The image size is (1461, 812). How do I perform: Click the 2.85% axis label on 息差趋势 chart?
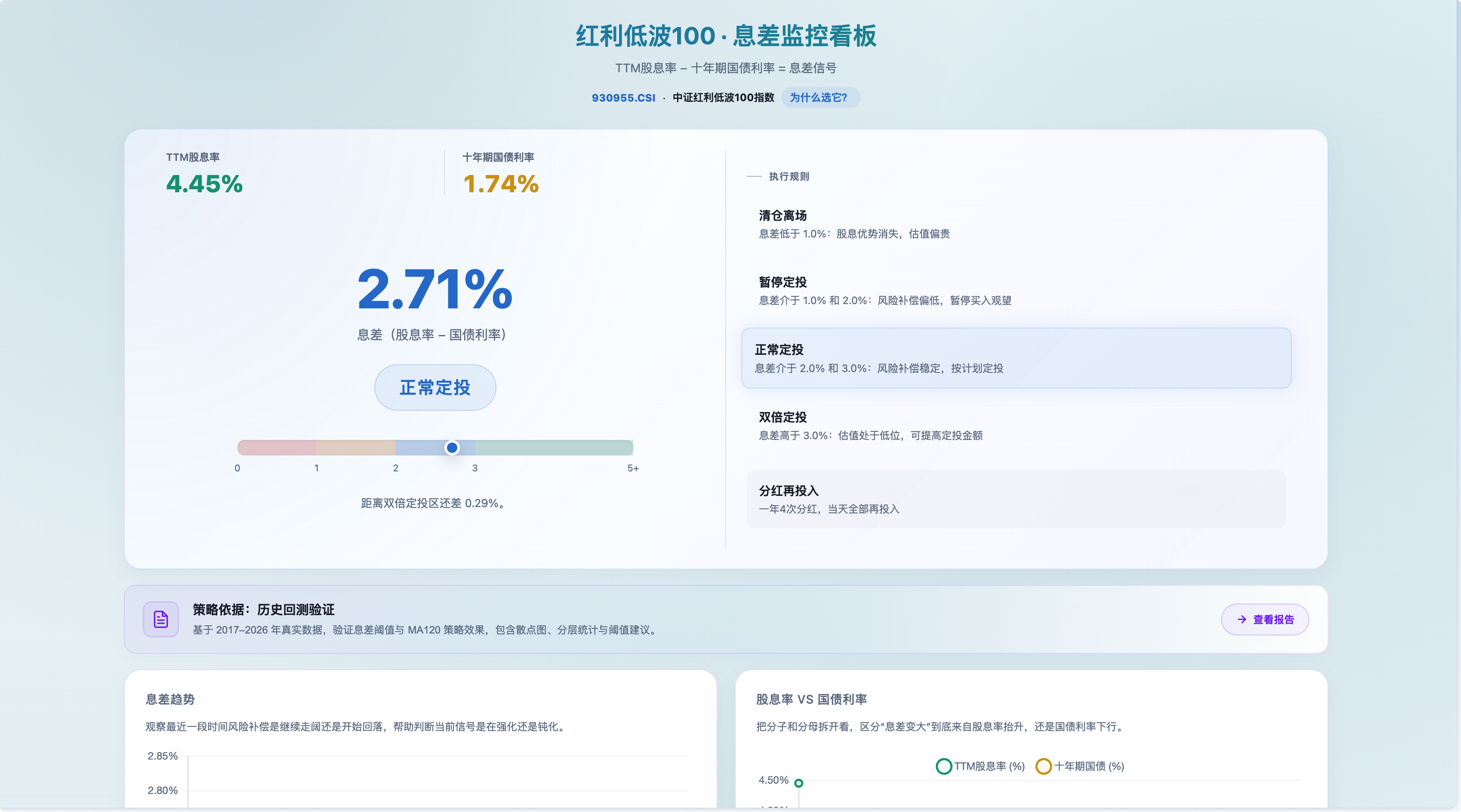coord(163,756)
